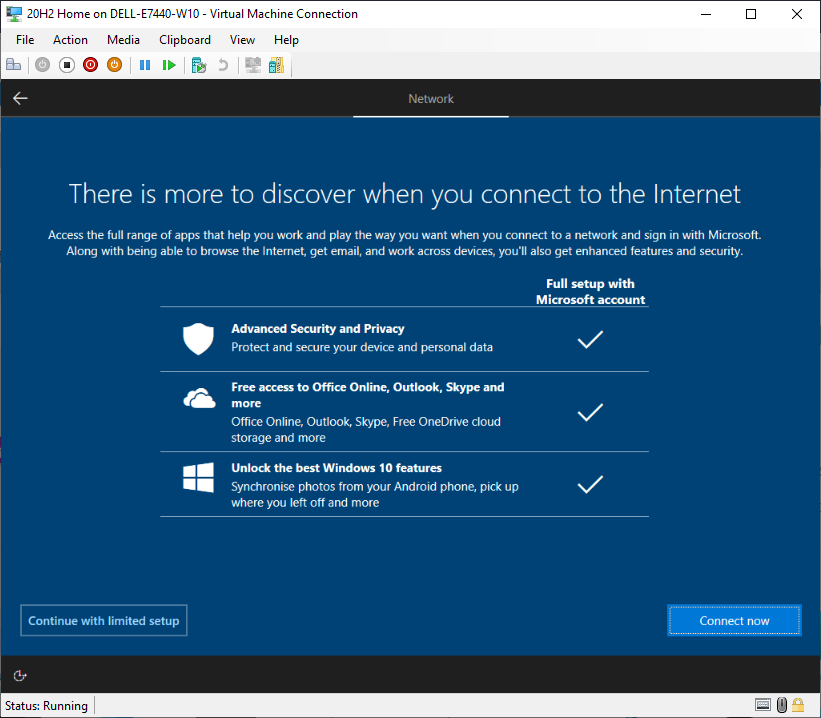821x718 pixels.
Task: Click the shield security icon
Action: tap(198, 339)
